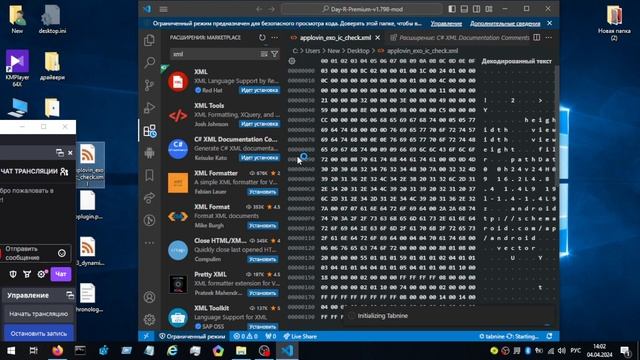Open the Live Share view in the activity bar
The height and width of the screenshot is (360, 640).
coord(149,198)
